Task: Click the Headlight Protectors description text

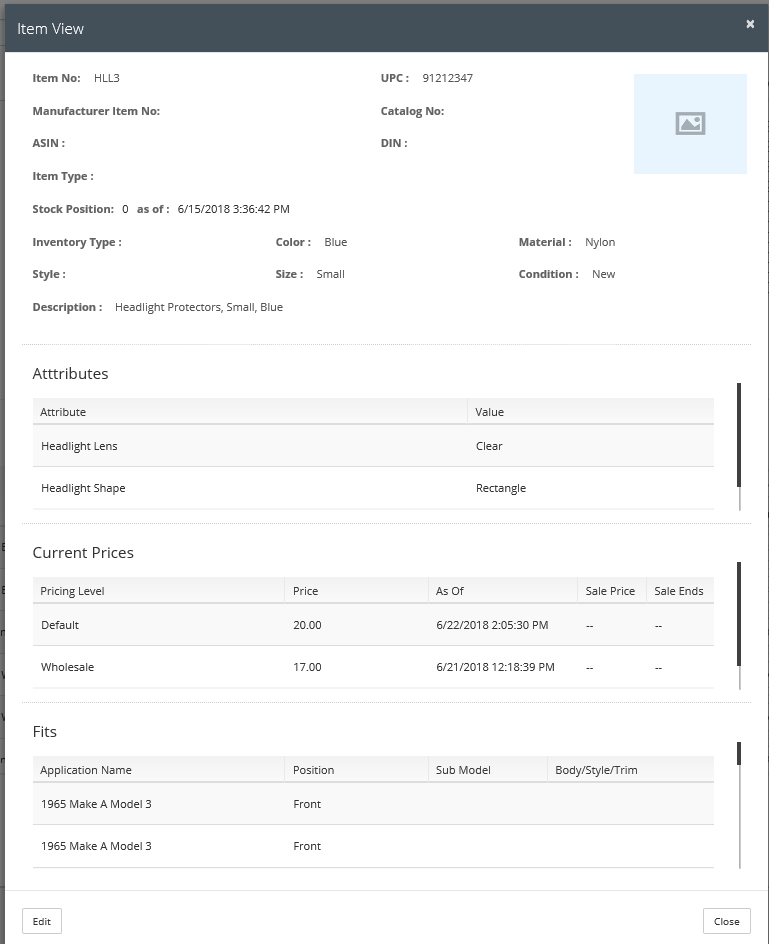Action: pos(199,307)
